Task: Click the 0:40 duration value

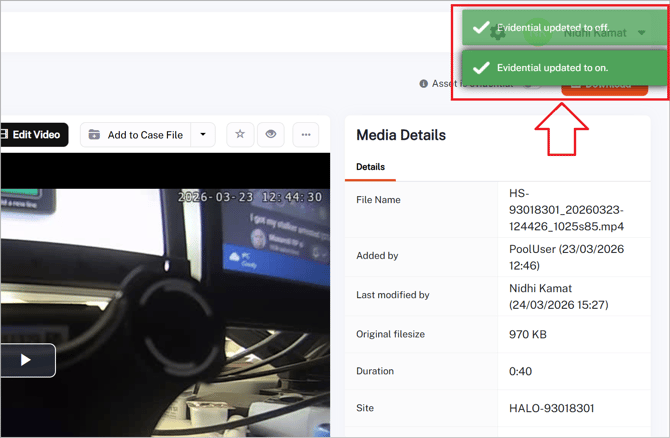Action: [520, 371]
